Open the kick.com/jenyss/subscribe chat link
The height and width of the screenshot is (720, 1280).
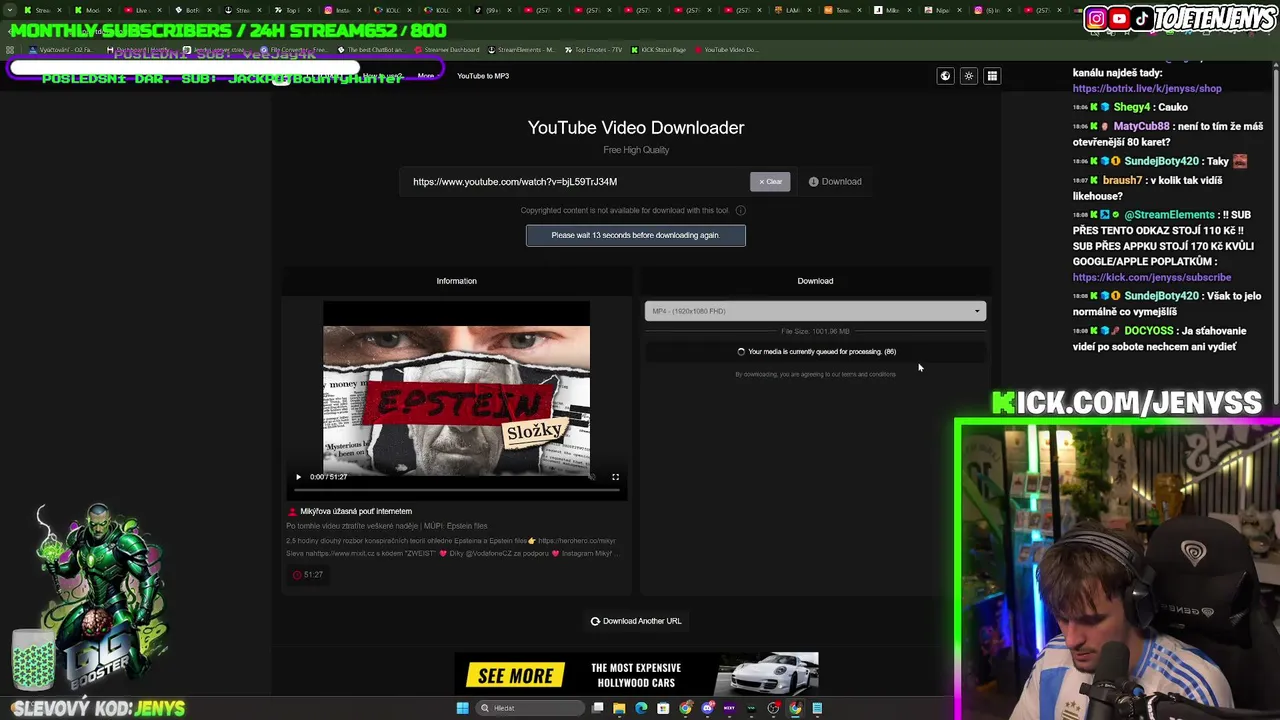[1152, 277]
